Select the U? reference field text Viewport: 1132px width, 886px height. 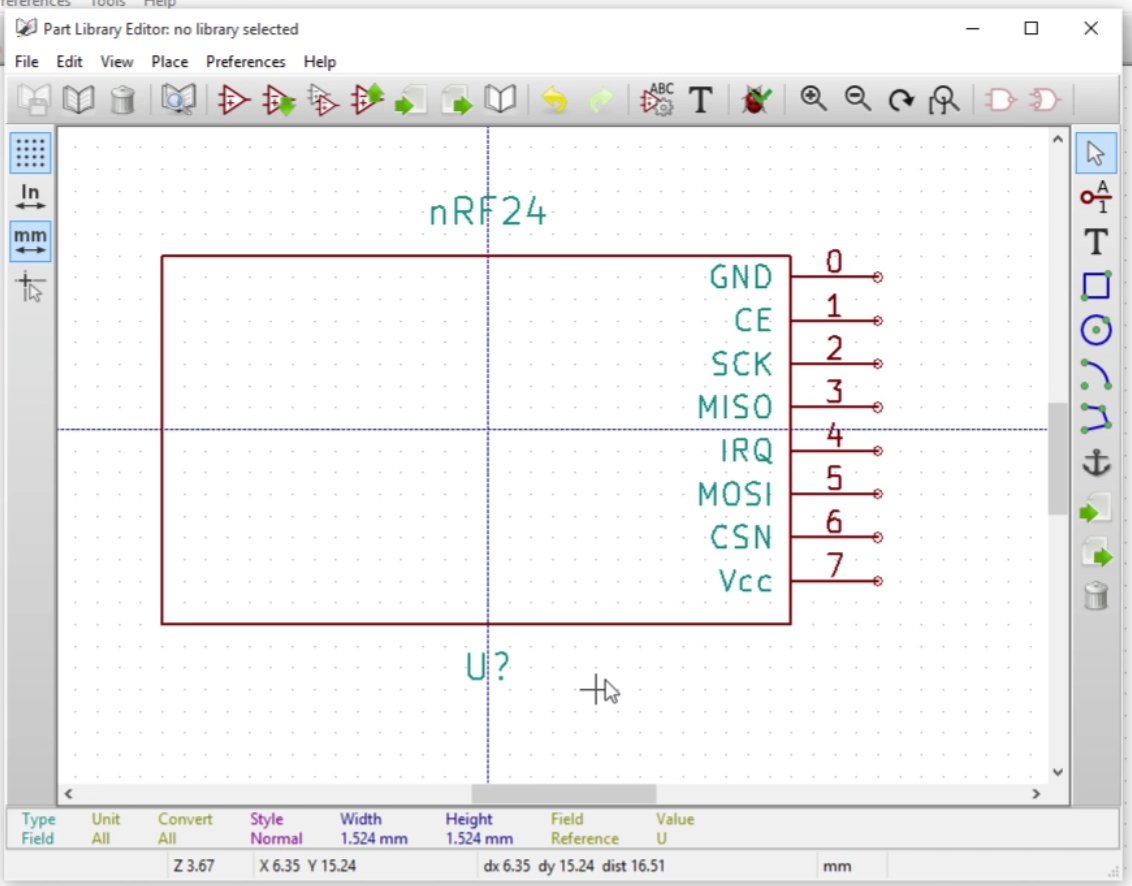(x=487, y=666)
